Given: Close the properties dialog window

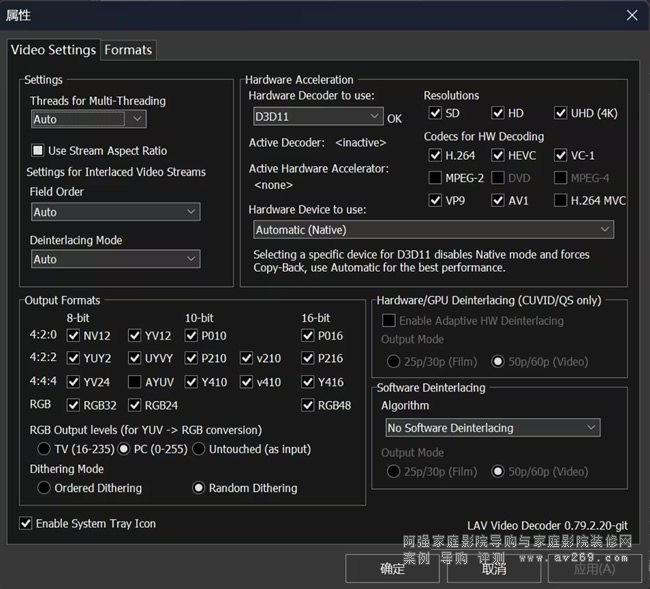Looking at the screenshot, I should coord(631,15).
